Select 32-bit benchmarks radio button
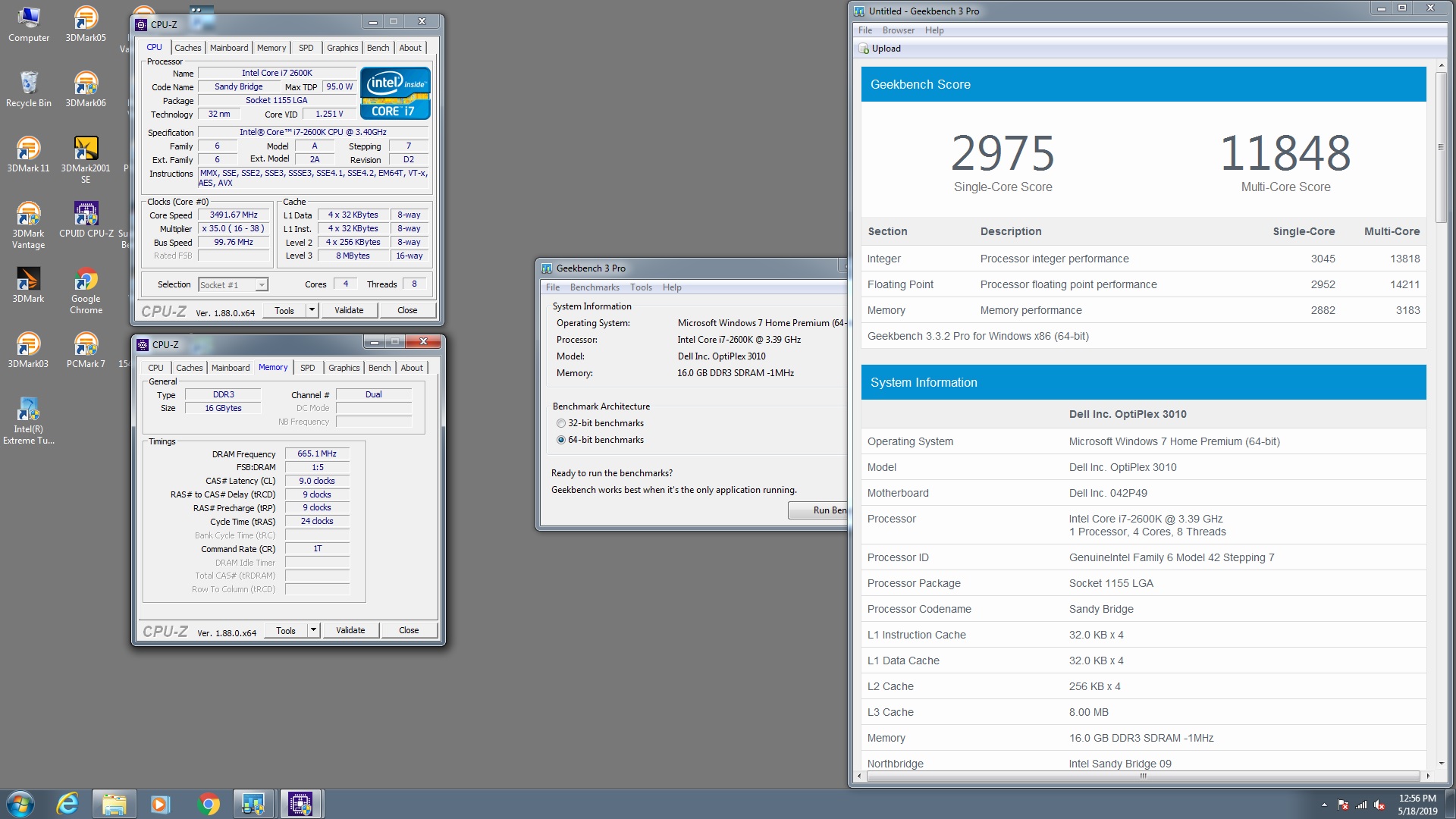The image size is (1456, 819). pos(561,423)
